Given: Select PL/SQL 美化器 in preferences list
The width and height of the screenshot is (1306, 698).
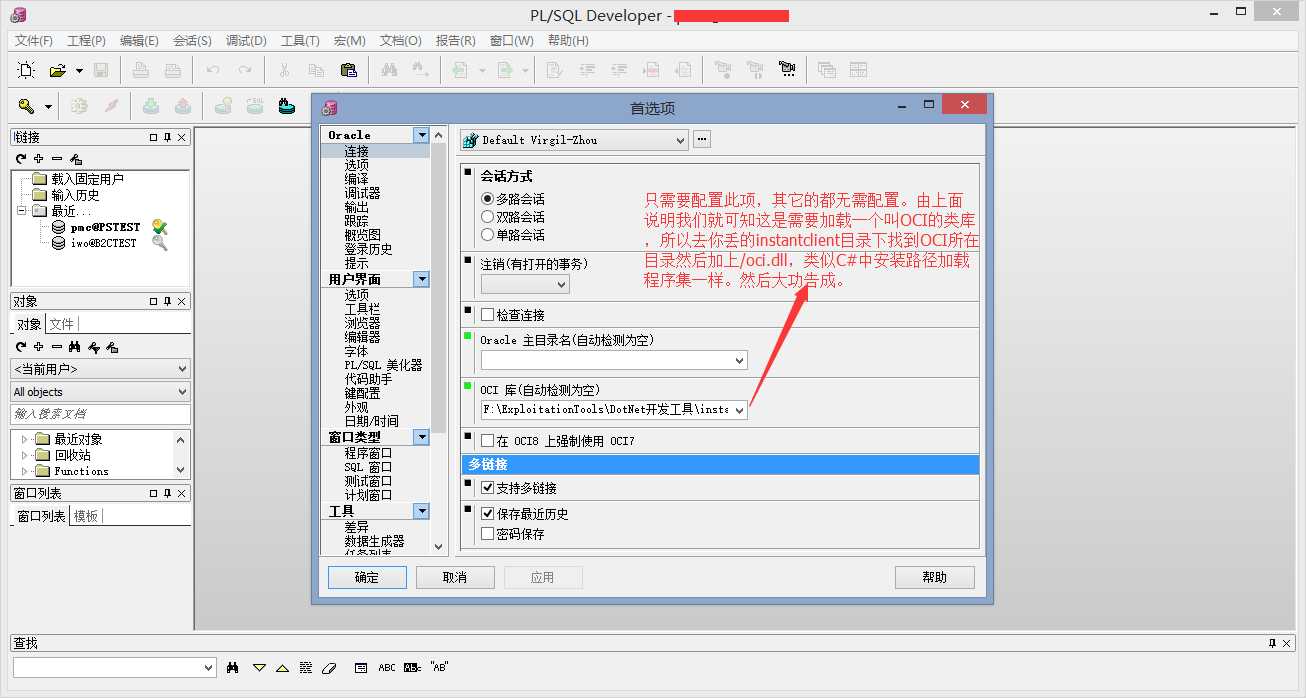Looking at the screenshot, I should click(383, 365).
